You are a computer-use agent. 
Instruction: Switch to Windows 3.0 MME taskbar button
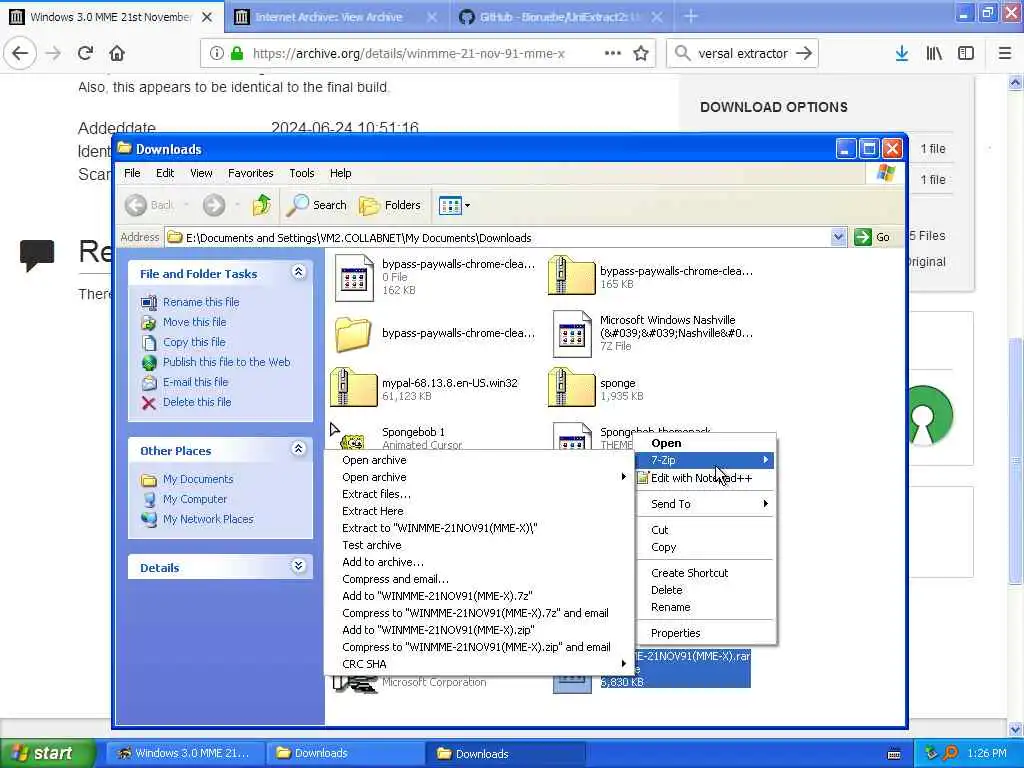tap(185, 753)
